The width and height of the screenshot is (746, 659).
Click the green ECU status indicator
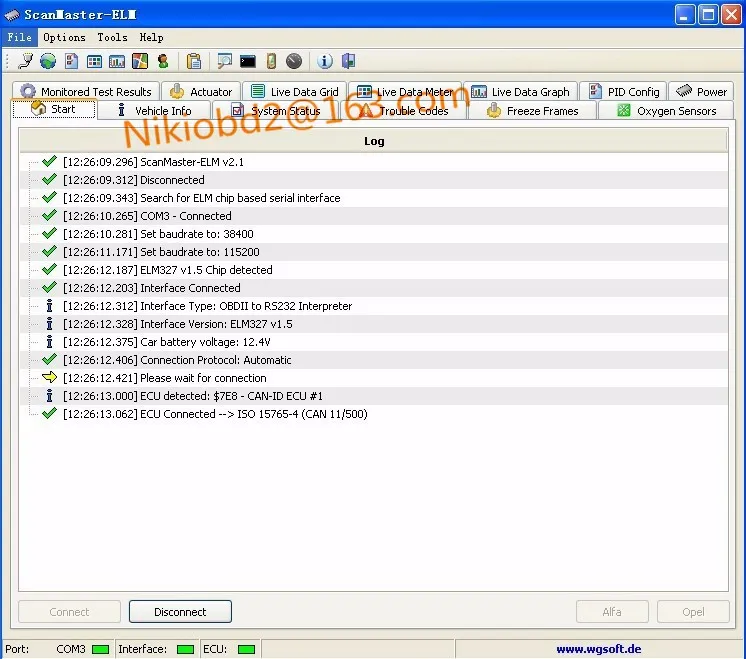click(x=246, y=649)
